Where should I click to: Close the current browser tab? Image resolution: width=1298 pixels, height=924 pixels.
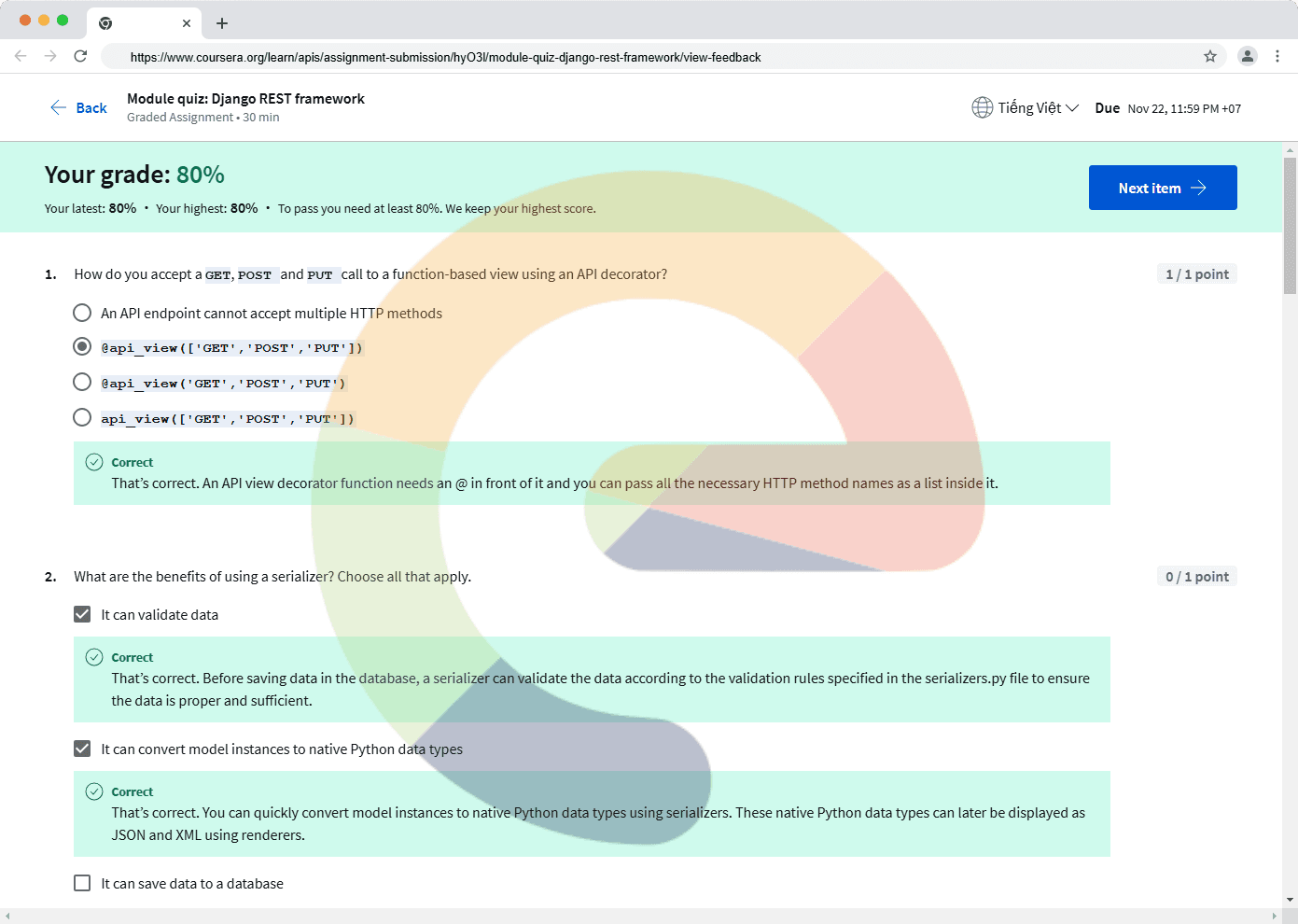(187, 23)
